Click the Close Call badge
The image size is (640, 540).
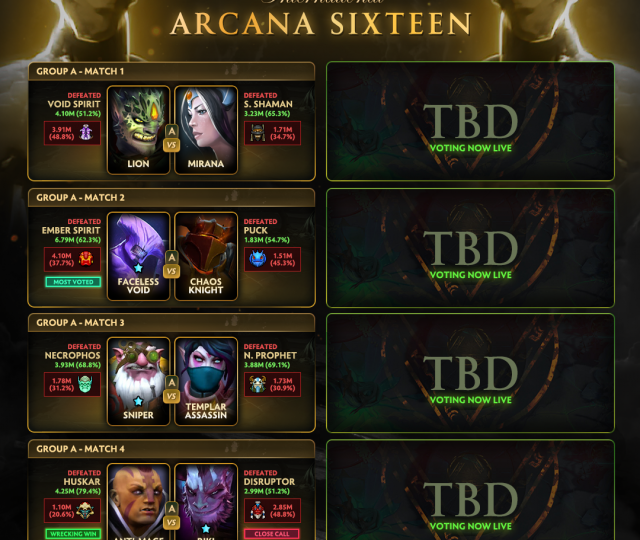pos(271,534)
